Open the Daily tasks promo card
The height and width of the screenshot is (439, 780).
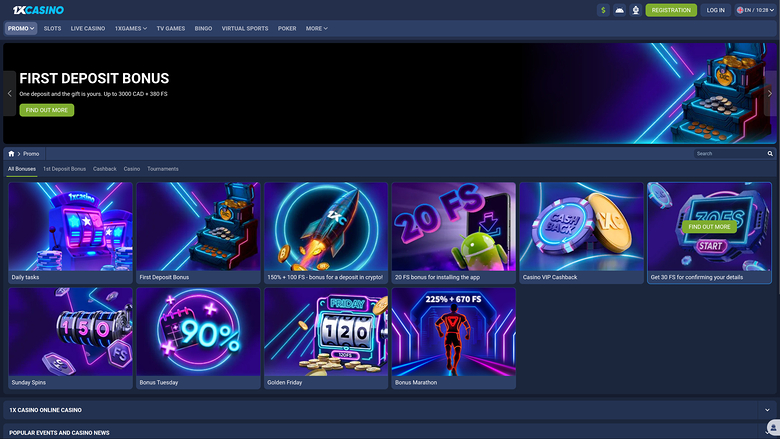coord(71,233)
